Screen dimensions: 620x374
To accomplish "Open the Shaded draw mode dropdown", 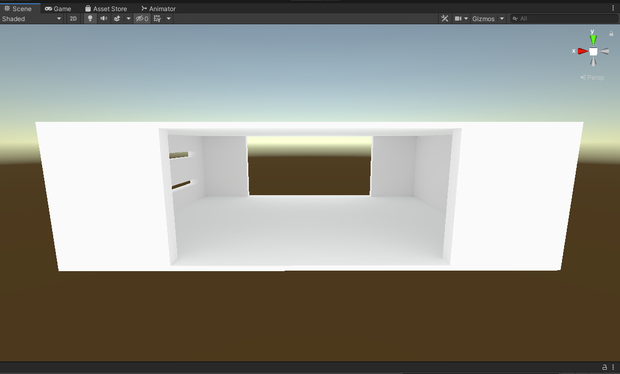I will tap(32, 19).
